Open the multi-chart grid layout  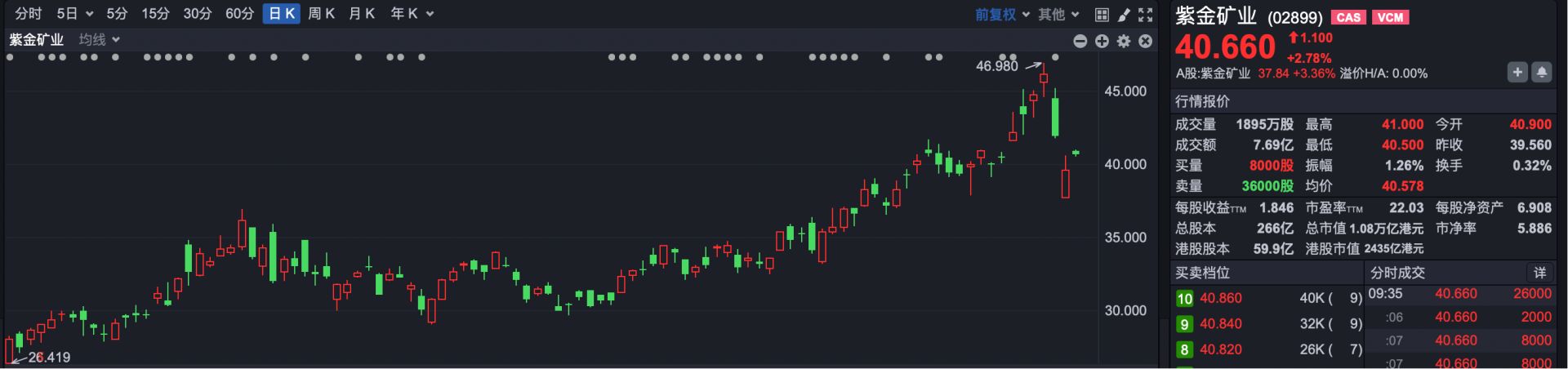point(1102,15)
